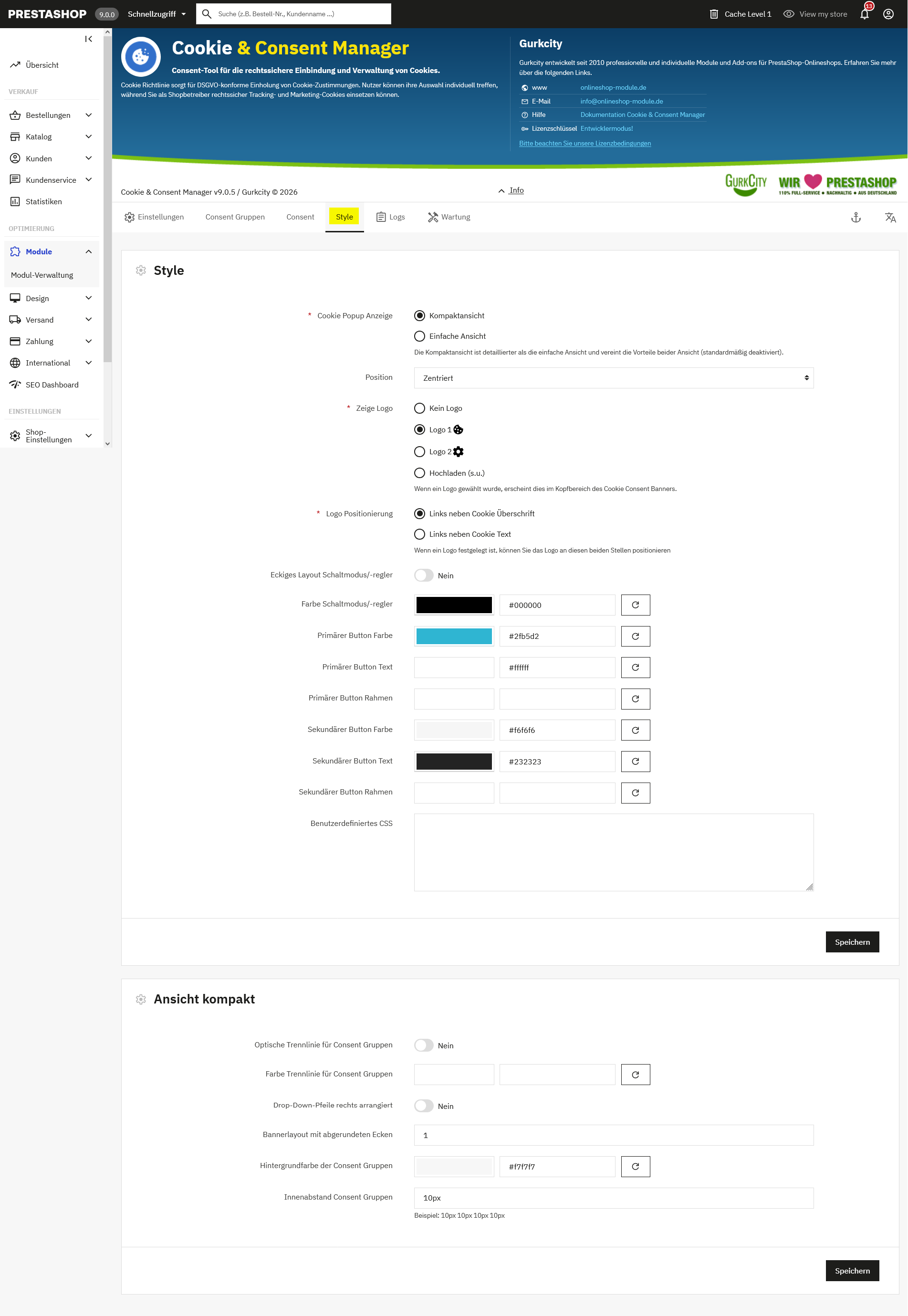Image resolution: width=908 pixels, height=1316 pixels.
Task: Click the translate language icon
Action: click(x=890, y=217)
